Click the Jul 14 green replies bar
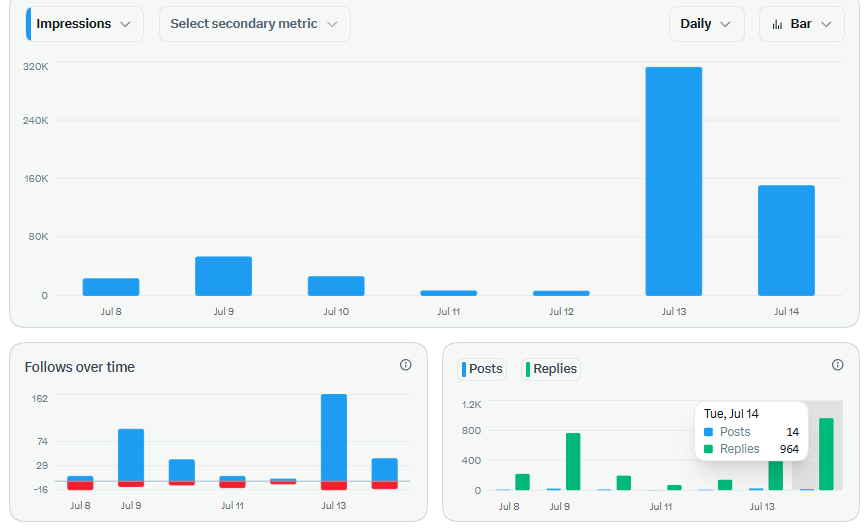Image resolution: width=867 pixels, height=528 pixels. [x=826, y=454]
